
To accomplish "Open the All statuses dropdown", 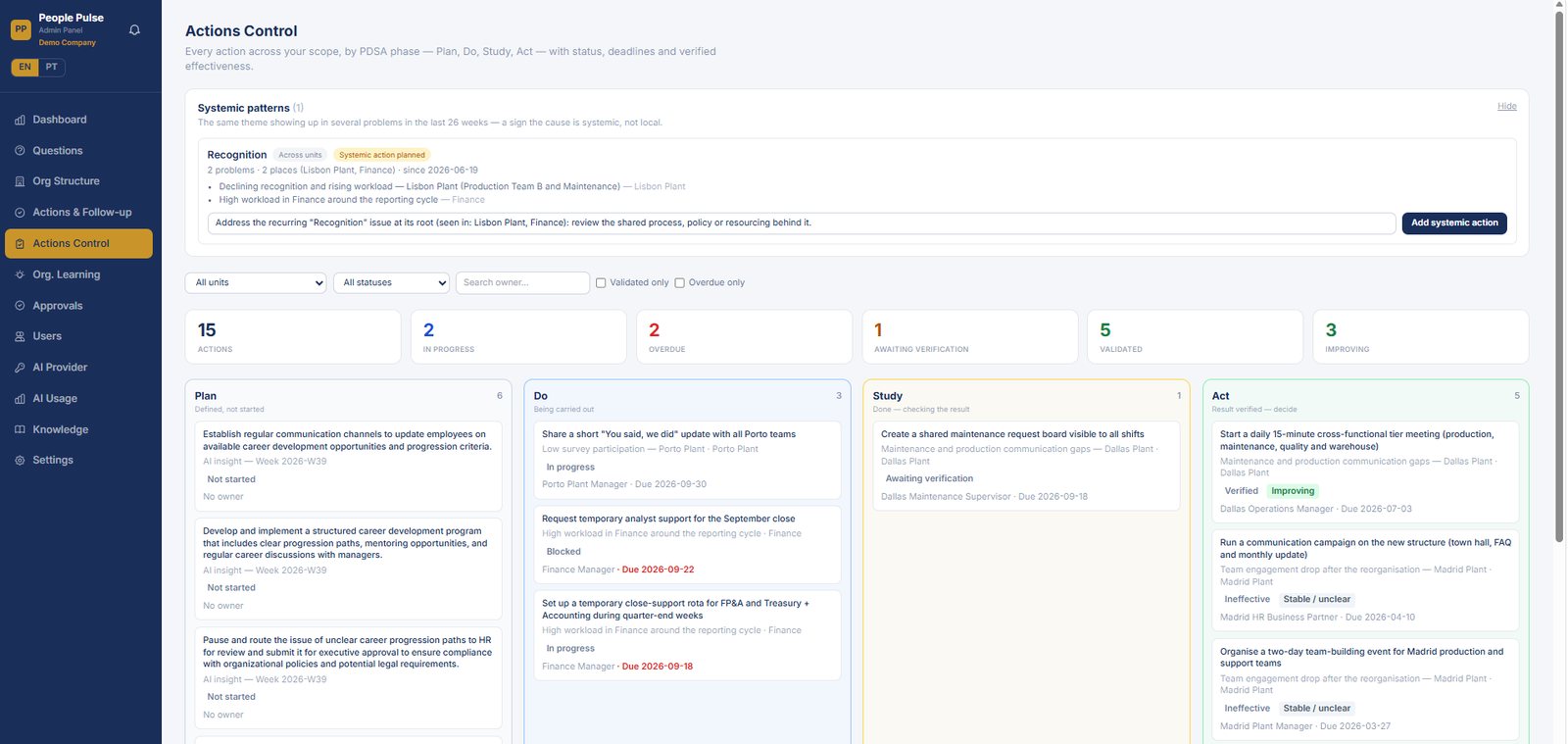I will click(x=391, y=282).
